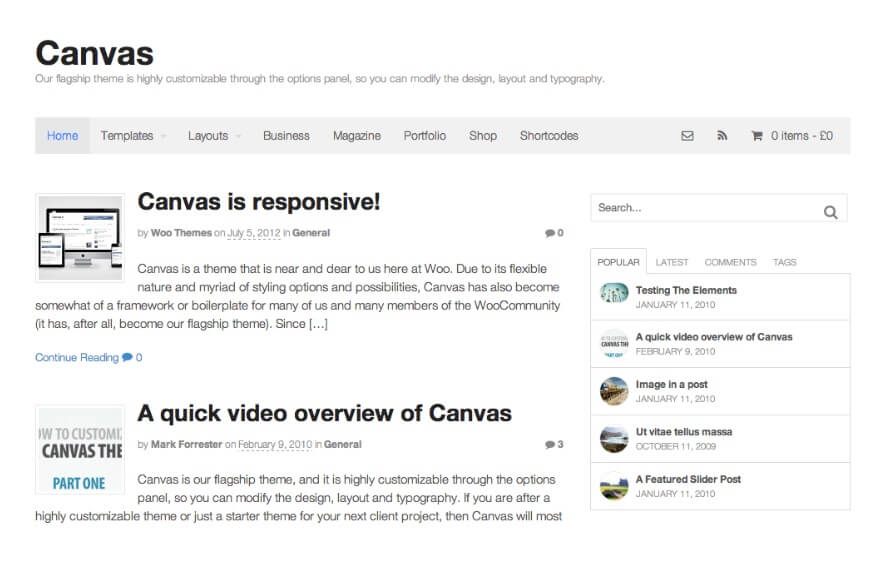Select the Popular tab in sidebar
Screen dimensions: 871x562
[x=618, y=262]
